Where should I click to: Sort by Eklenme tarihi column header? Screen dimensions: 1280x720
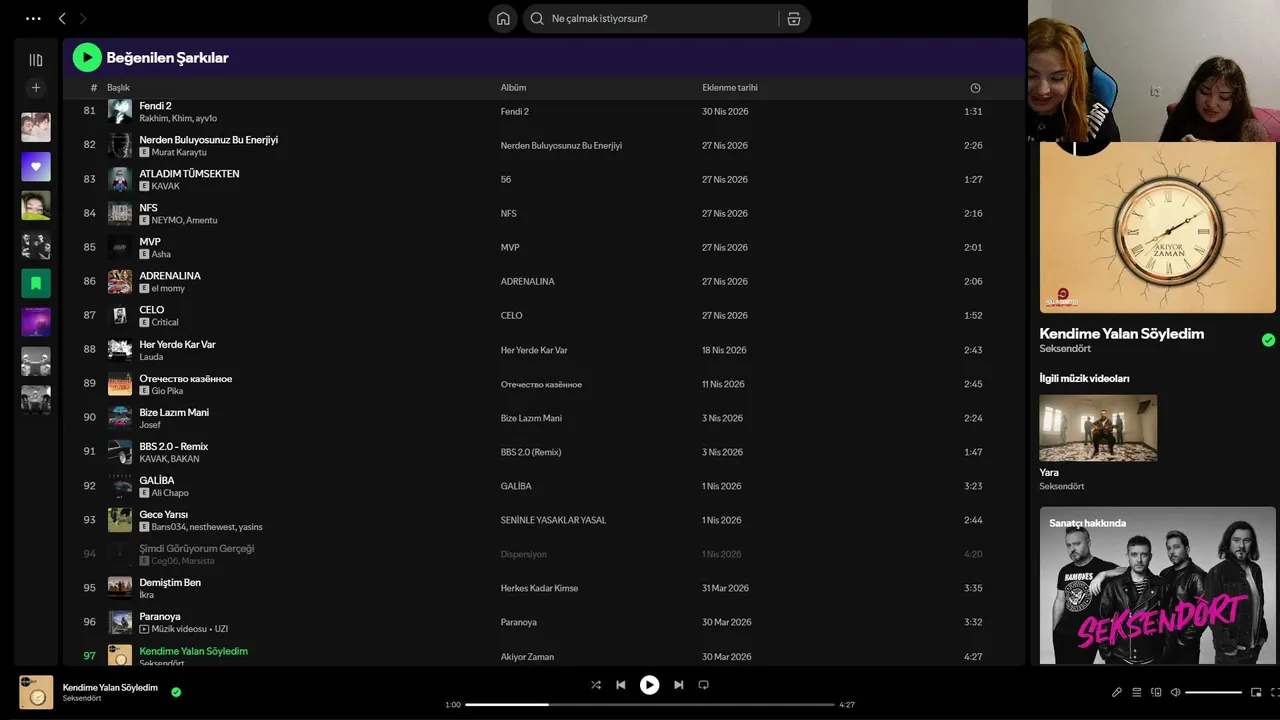(x=730, y=88)
